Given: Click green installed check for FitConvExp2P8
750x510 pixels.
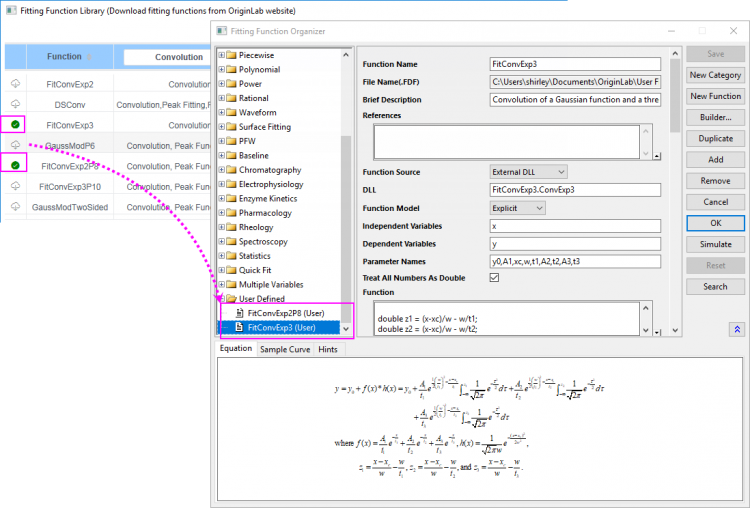Looking at the screenshot, I should tap(15, 165).
